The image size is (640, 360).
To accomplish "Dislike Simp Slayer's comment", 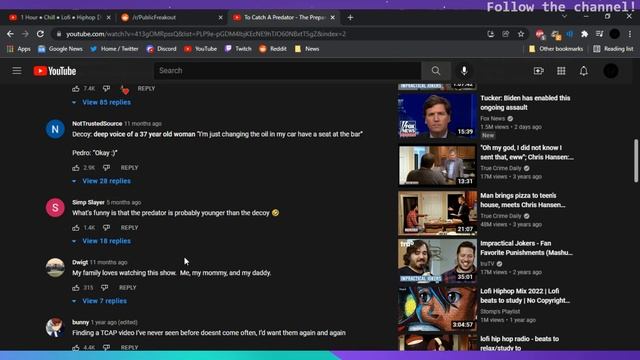I will 107,228.
